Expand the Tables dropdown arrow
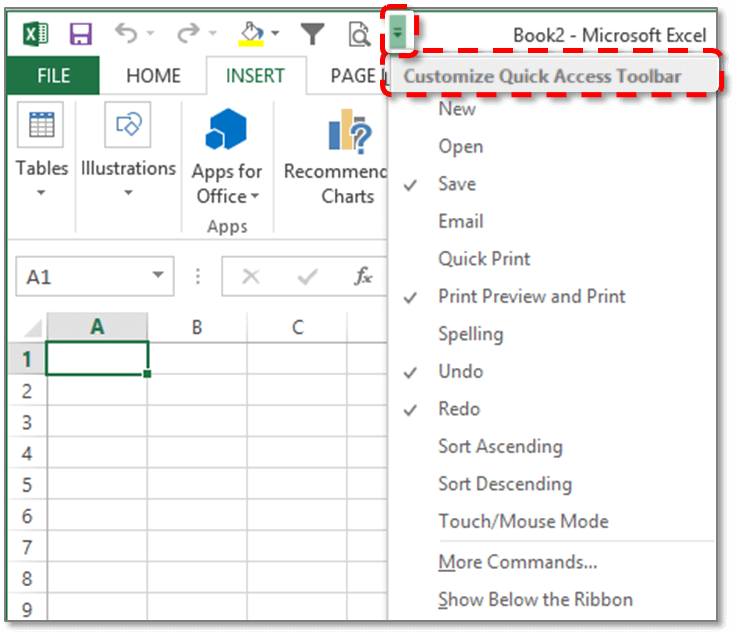Screen dimensions: 737x635 (41, 193)
